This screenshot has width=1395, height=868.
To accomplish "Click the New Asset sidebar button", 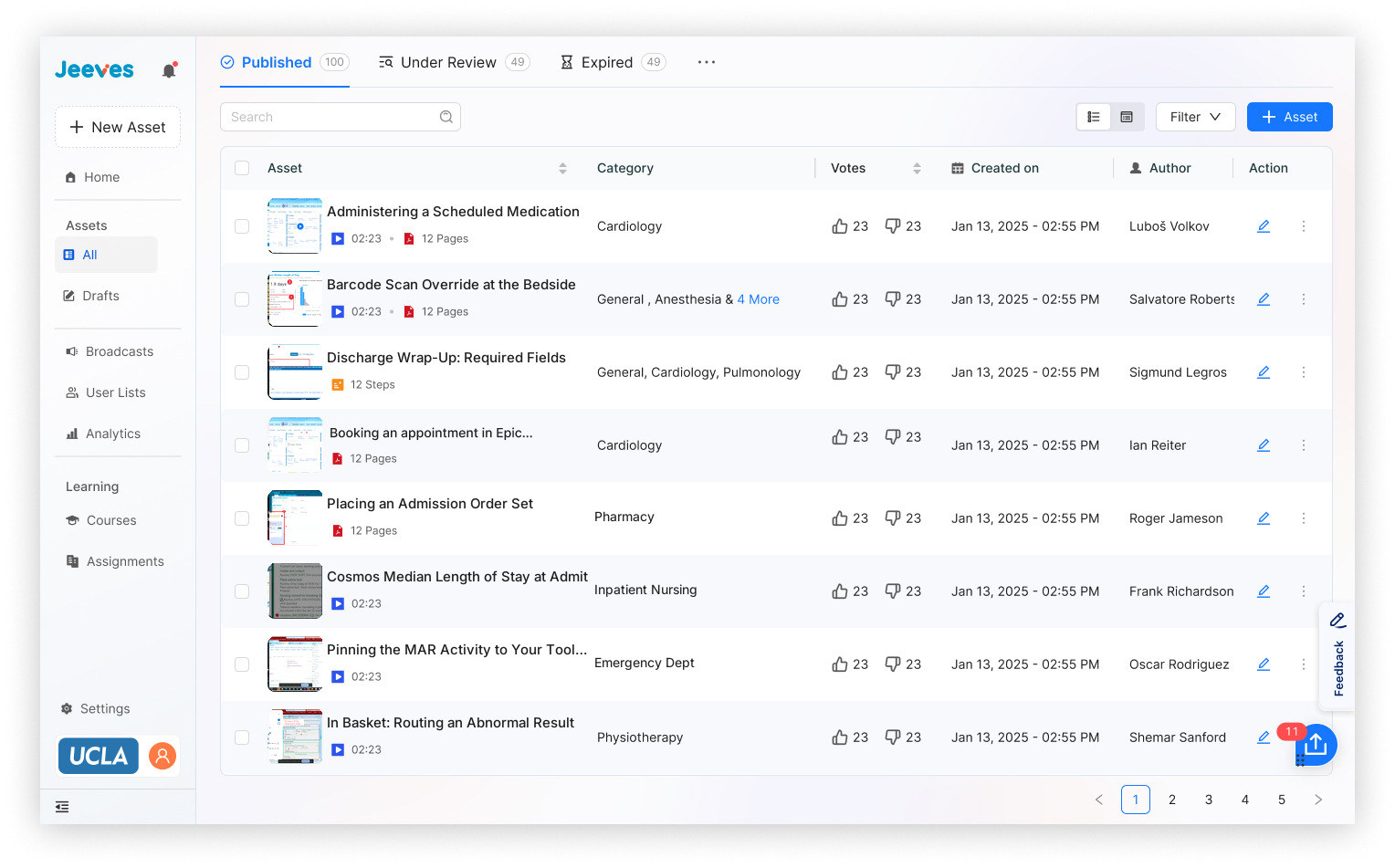I will click(118, 127).
